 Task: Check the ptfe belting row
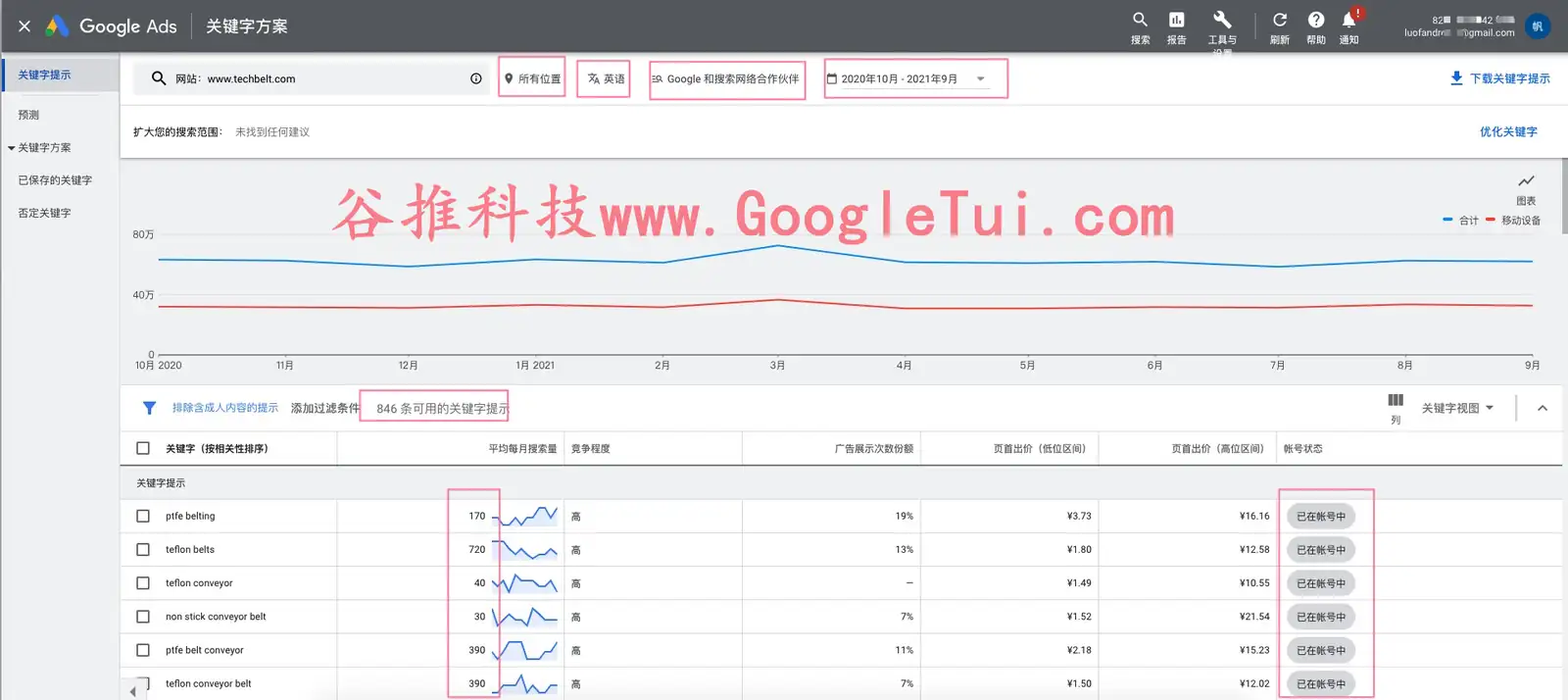coord(143,516)
